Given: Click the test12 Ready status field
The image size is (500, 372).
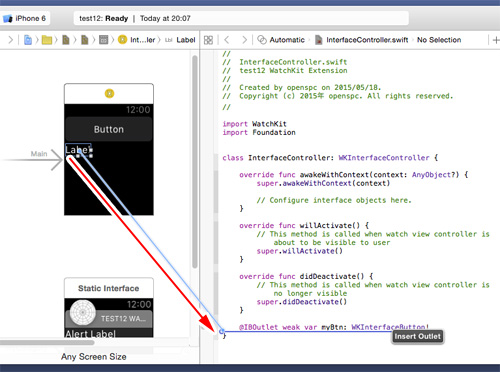Looking at the screenshot, I should (241, 18).
